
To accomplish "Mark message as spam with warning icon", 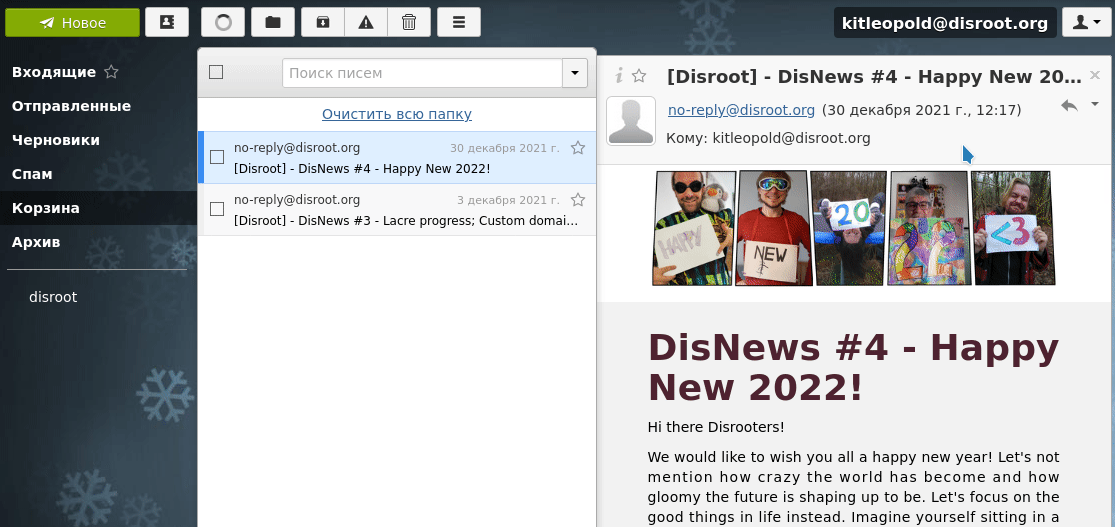I will pyautogui.click(x=366, y=22).
